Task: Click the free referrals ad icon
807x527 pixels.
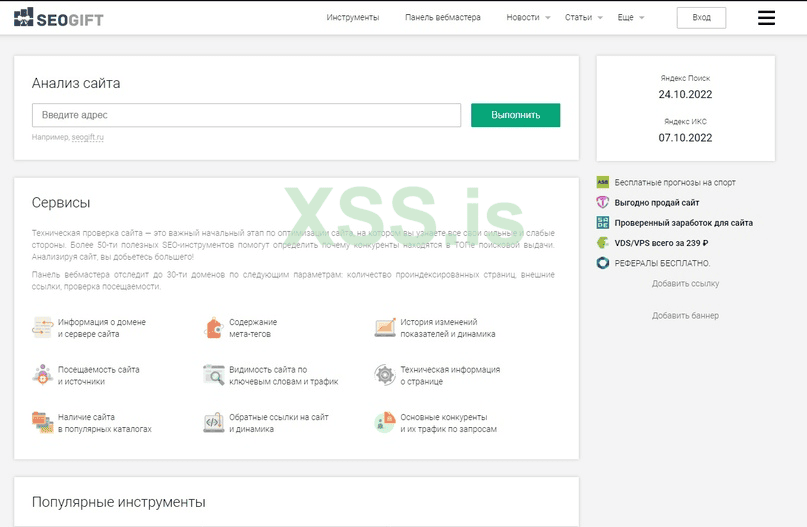Action: pyautogui.click(x=602, y=263)
